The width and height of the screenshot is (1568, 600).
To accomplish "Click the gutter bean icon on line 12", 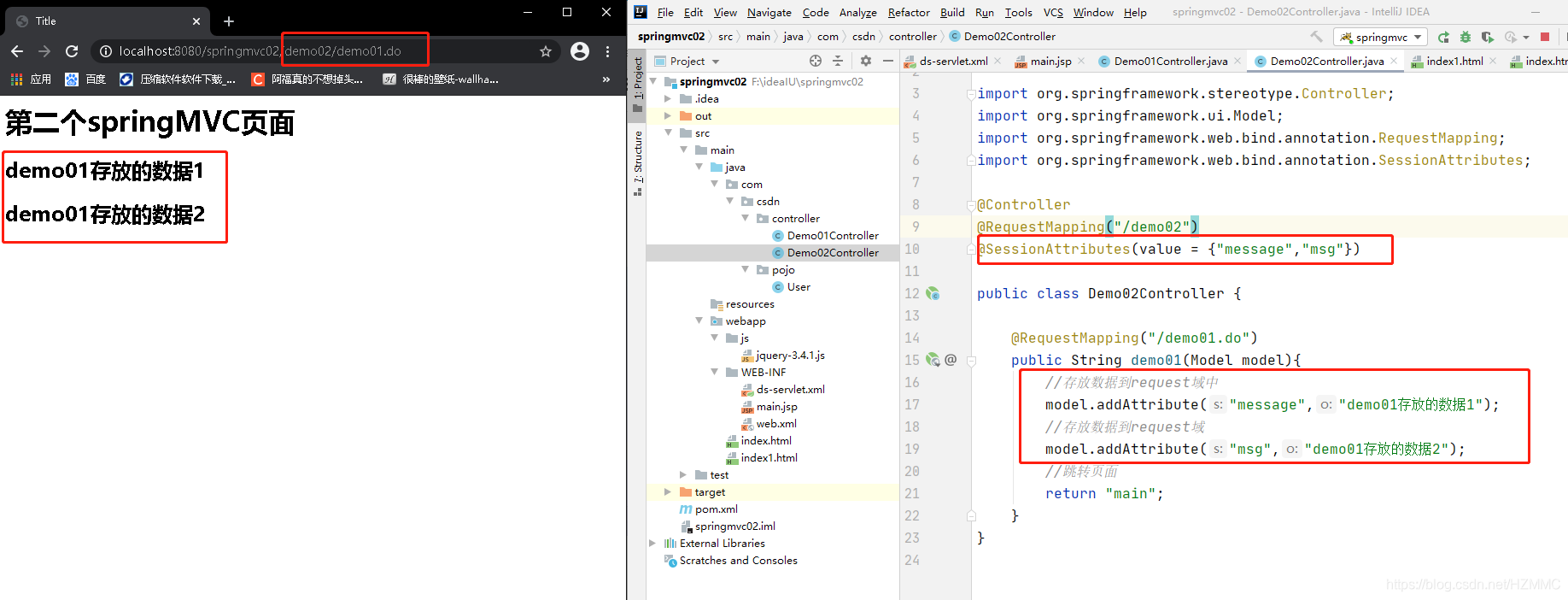I will [933, 293].
